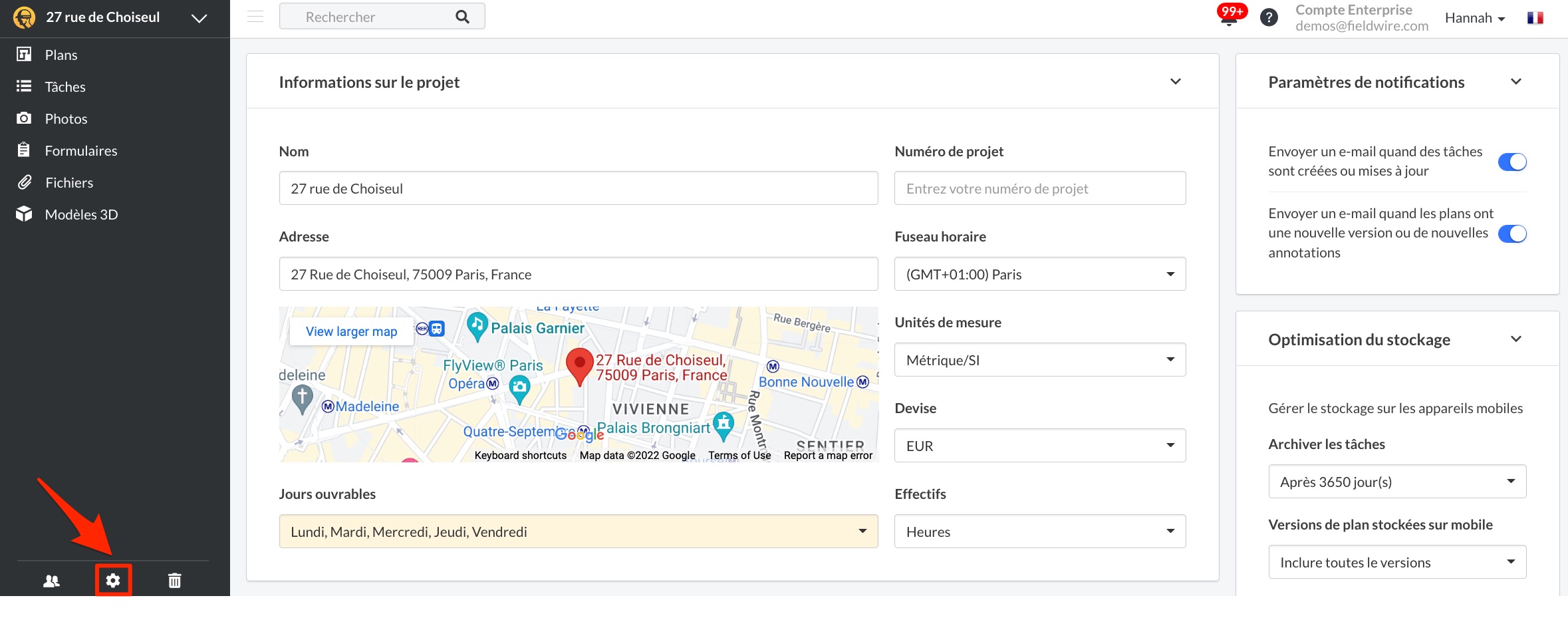Open the Hannah user menu
Screen dimensions: 1568x624
pyautogui.click(x=1475, y=18)
